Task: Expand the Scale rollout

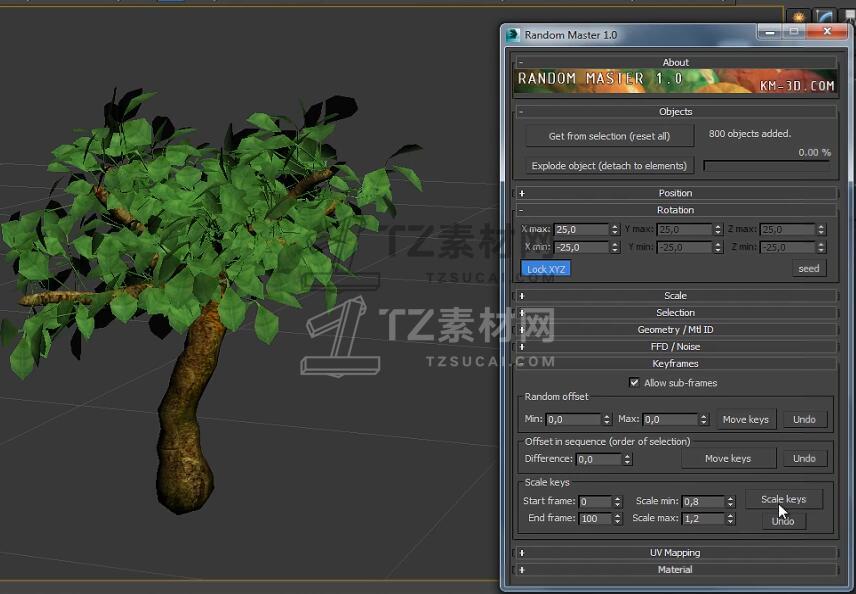Action: (x=675, y=296)
